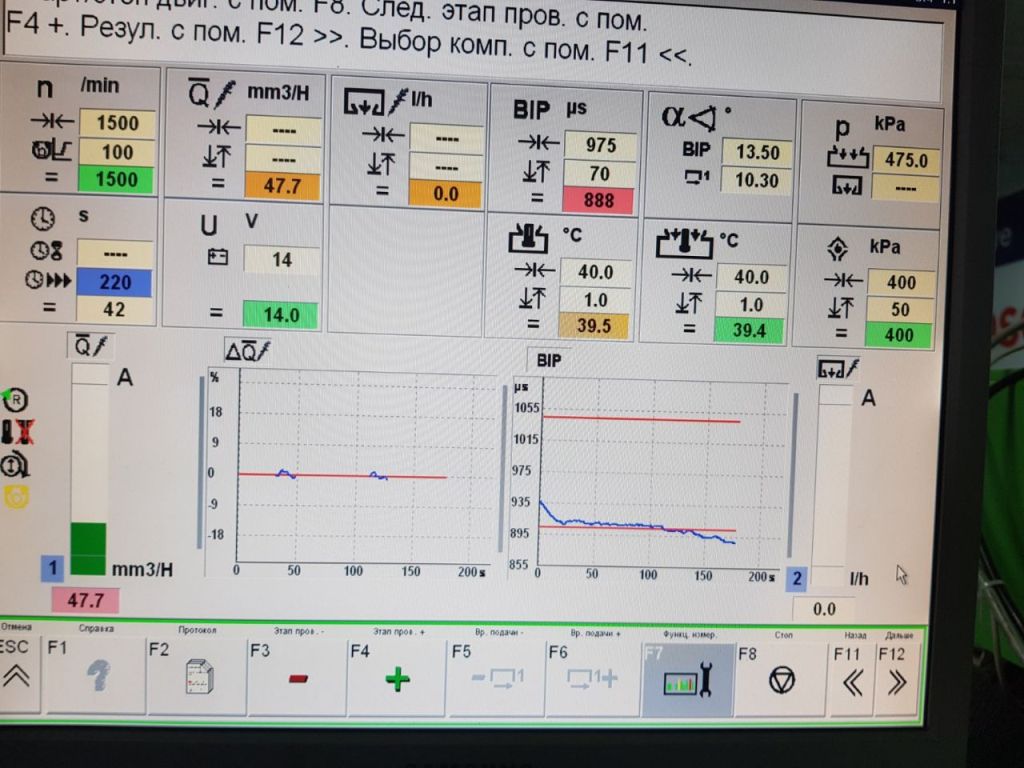The image size is (1024, 768).
Task: Click the 50 kPa tolerance field
Action: pos(900,310)
